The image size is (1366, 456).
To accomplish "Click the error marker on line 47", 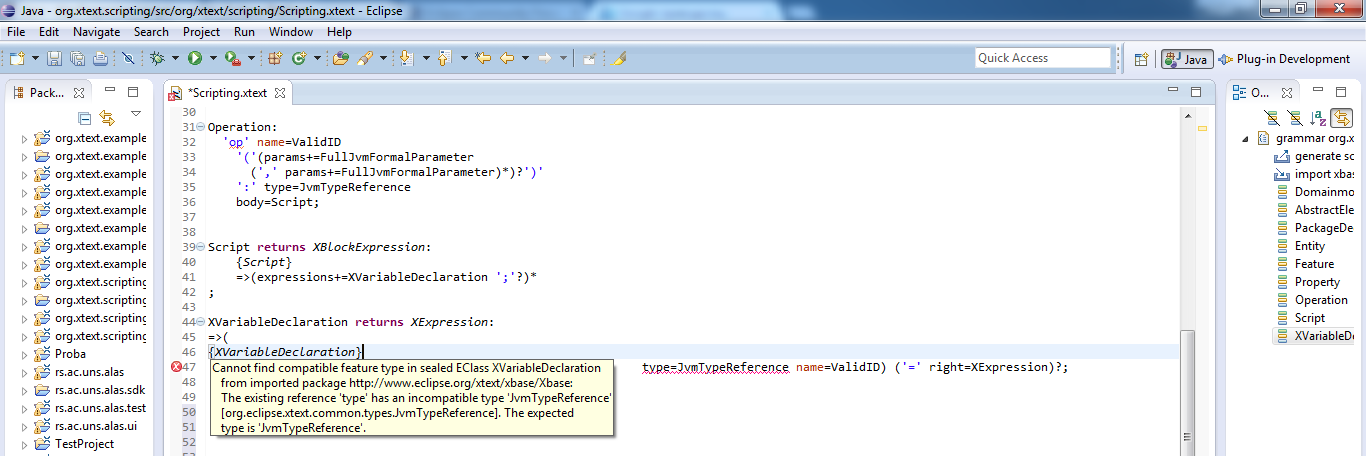I will click(x=176, y=368).
